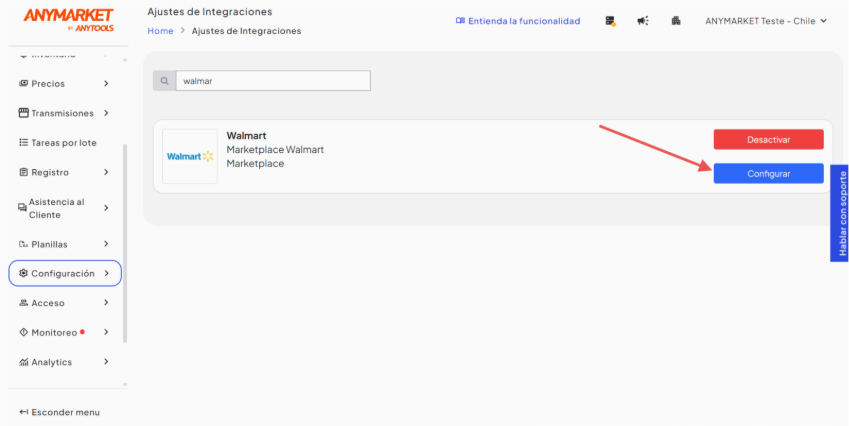Click the Walmart integration title
849x426 pixels.
point(246,135)
